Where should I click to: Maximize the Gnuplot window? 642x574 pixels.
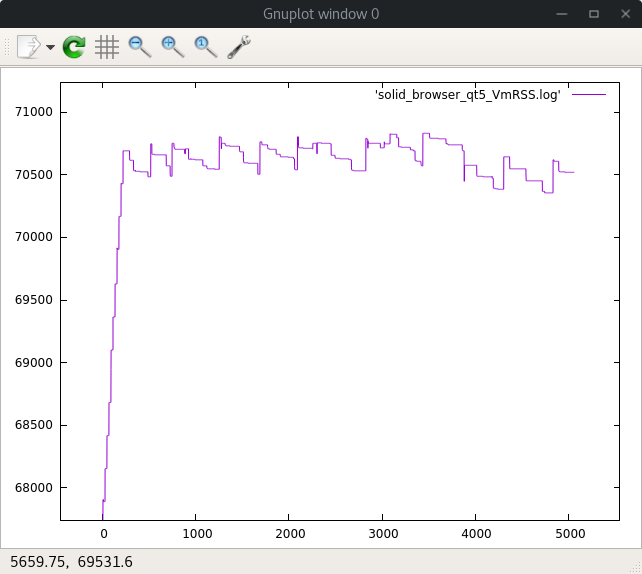pyautogui.click(x=594, y=14)
